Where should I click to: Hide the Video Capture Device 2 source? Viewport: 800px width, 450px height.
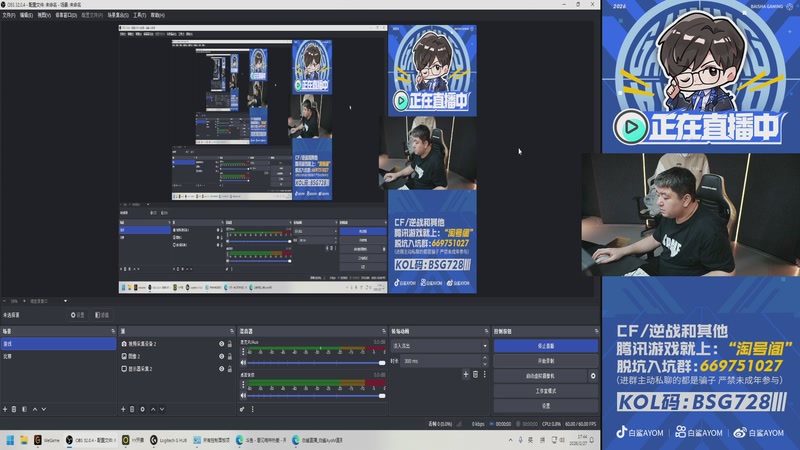[221, 344]
